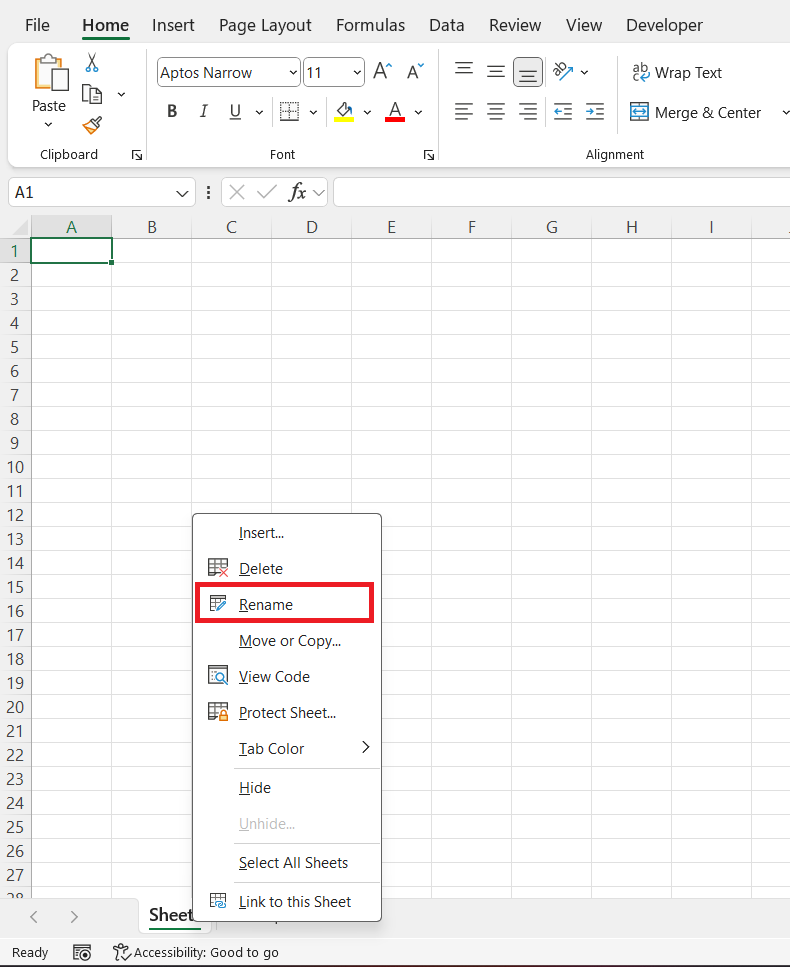This screenshot has height=967, width=790.
Task: Toggle Italic formatting
Action: 204,112
